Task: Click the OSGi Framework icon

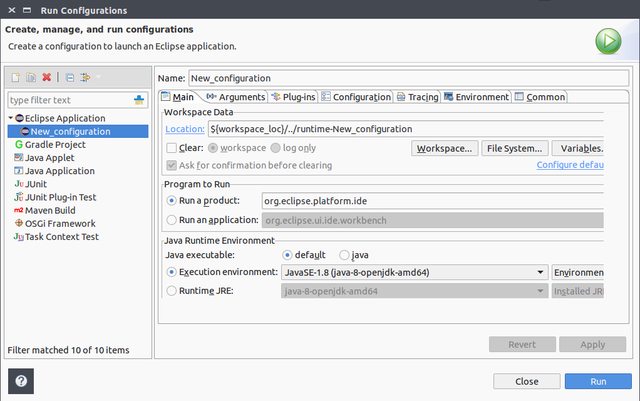Action: pyautogui.click(x=19, y=223)
